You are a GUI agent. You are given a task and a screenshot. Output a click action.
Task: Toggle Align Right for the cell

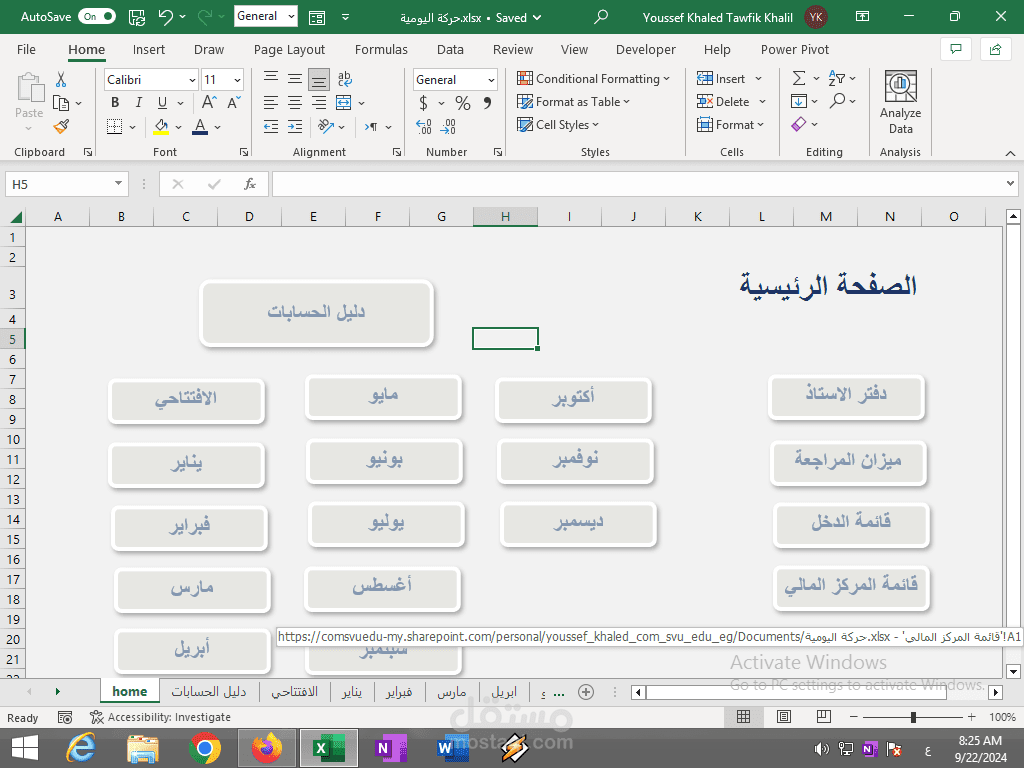click(319, 103)
